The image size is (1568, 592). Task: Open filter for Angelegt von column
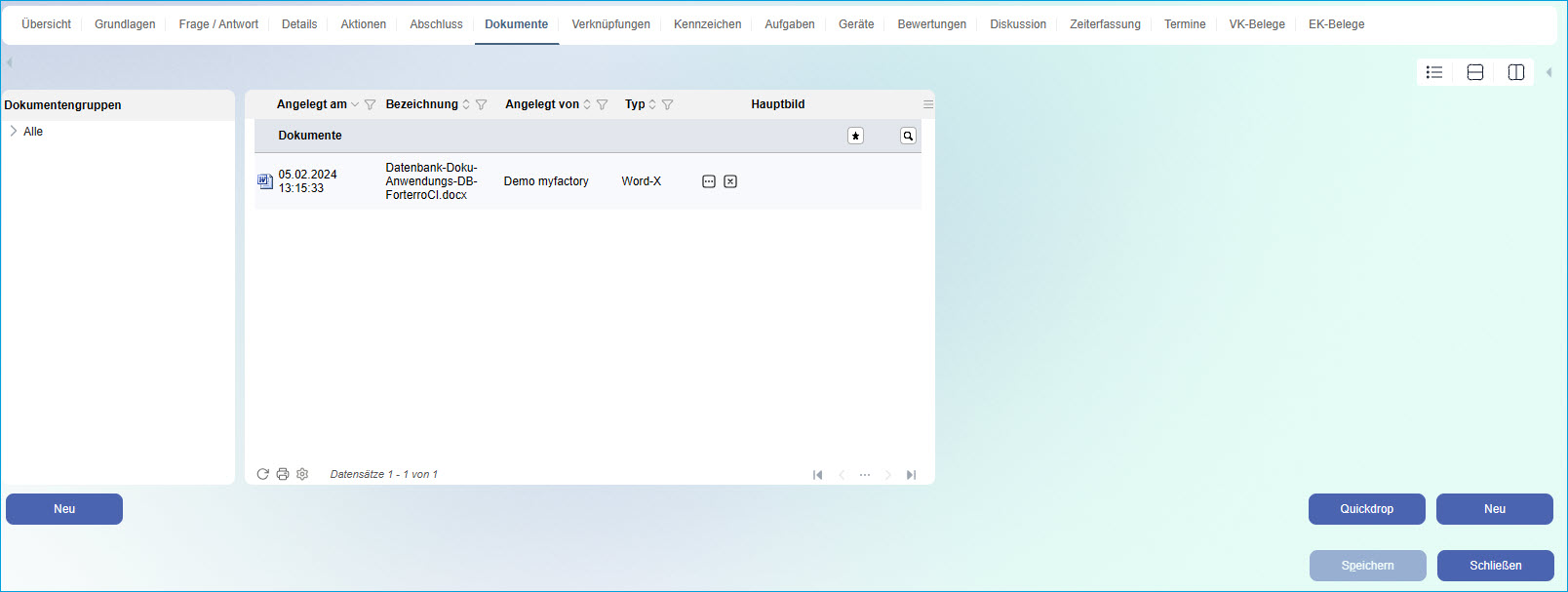[x=602, y=104]
